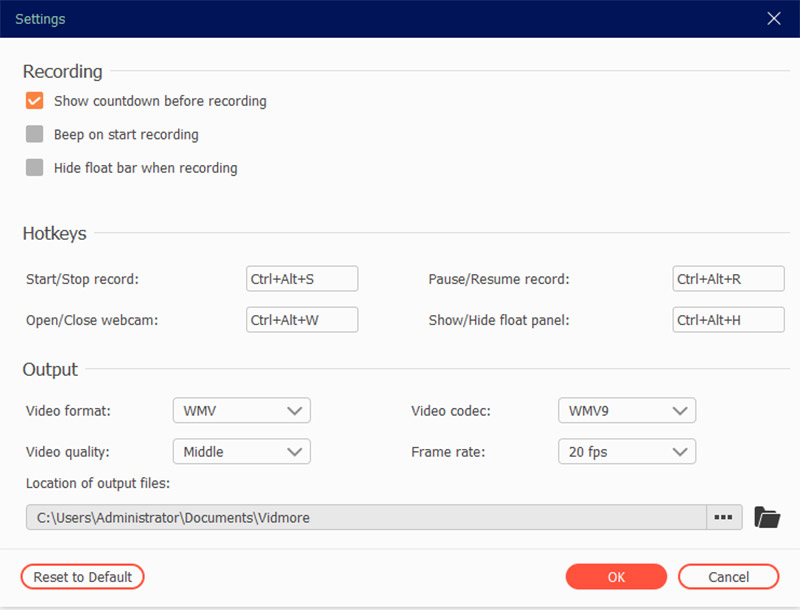Click the Settings title bar text
The image size is (800, 610).
[x=41, y=19]
